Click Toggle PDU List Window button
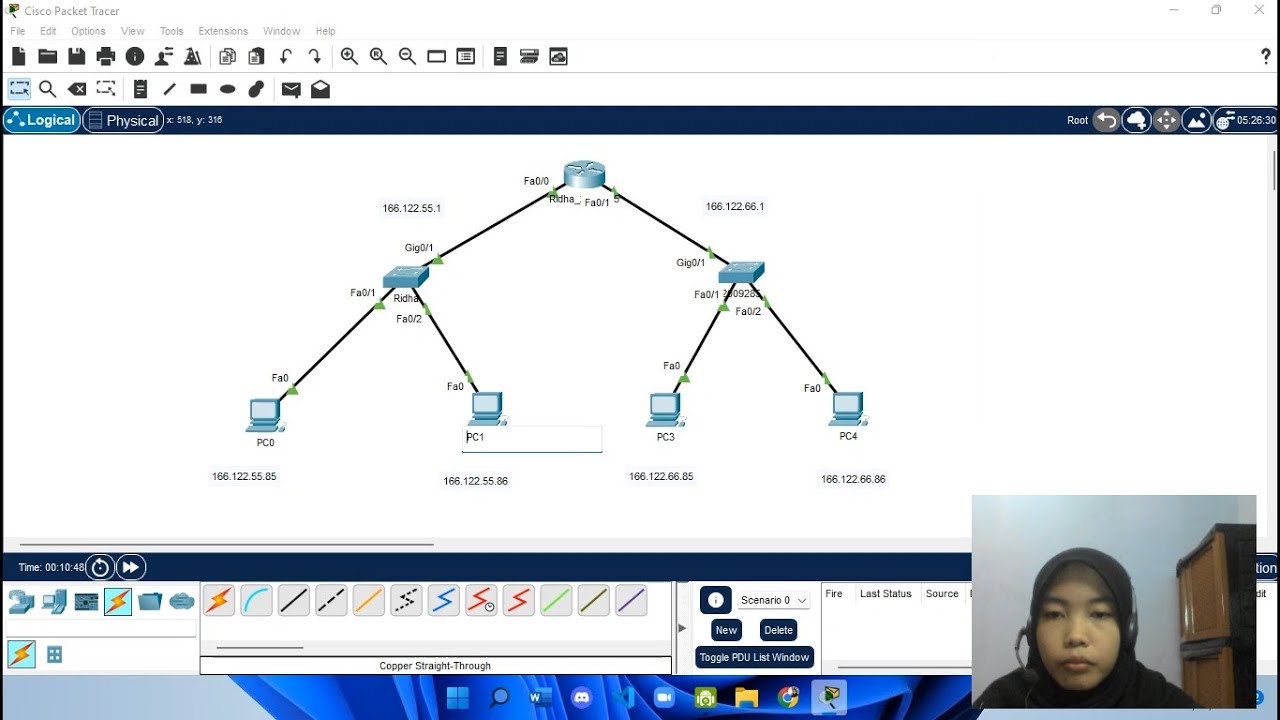This screenshot has width=1280, height=720. click(x=754, y=657)
